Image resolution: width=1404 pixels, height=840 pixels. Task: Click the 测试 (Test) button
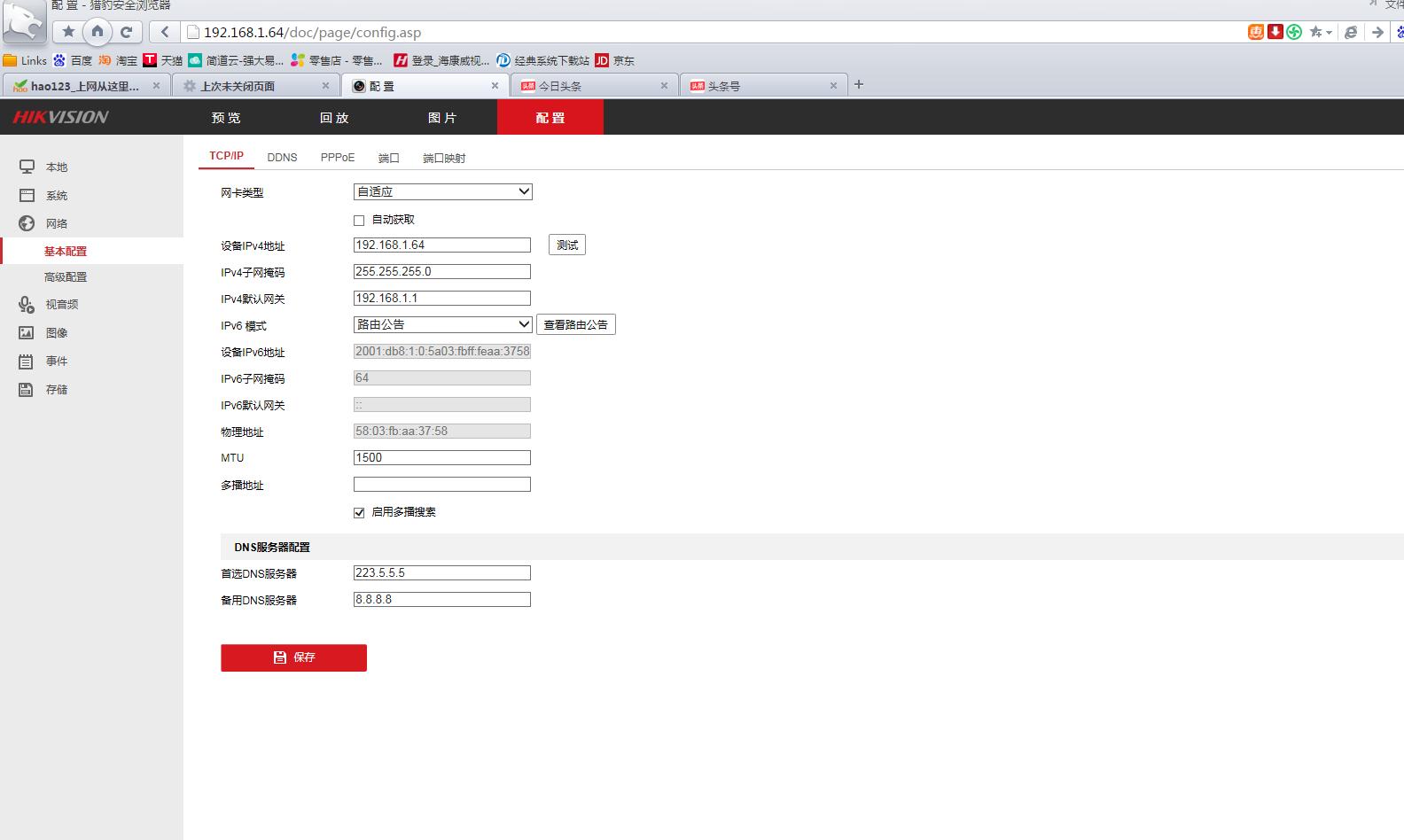click(567, 245)
